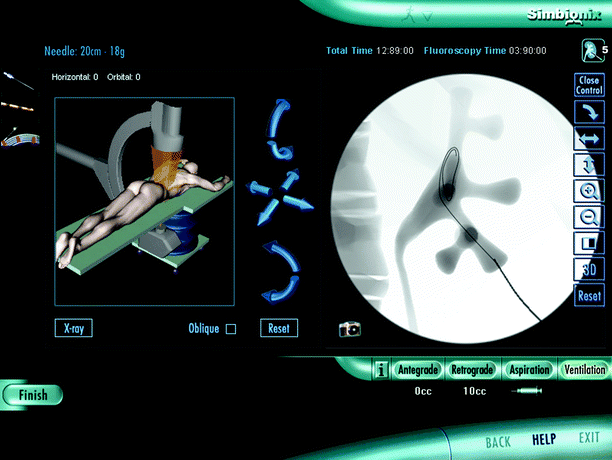612x460 pixels.
Task: Click the zoom out magnifier icon
Action: pyautogui.click(x=589, y=216)
